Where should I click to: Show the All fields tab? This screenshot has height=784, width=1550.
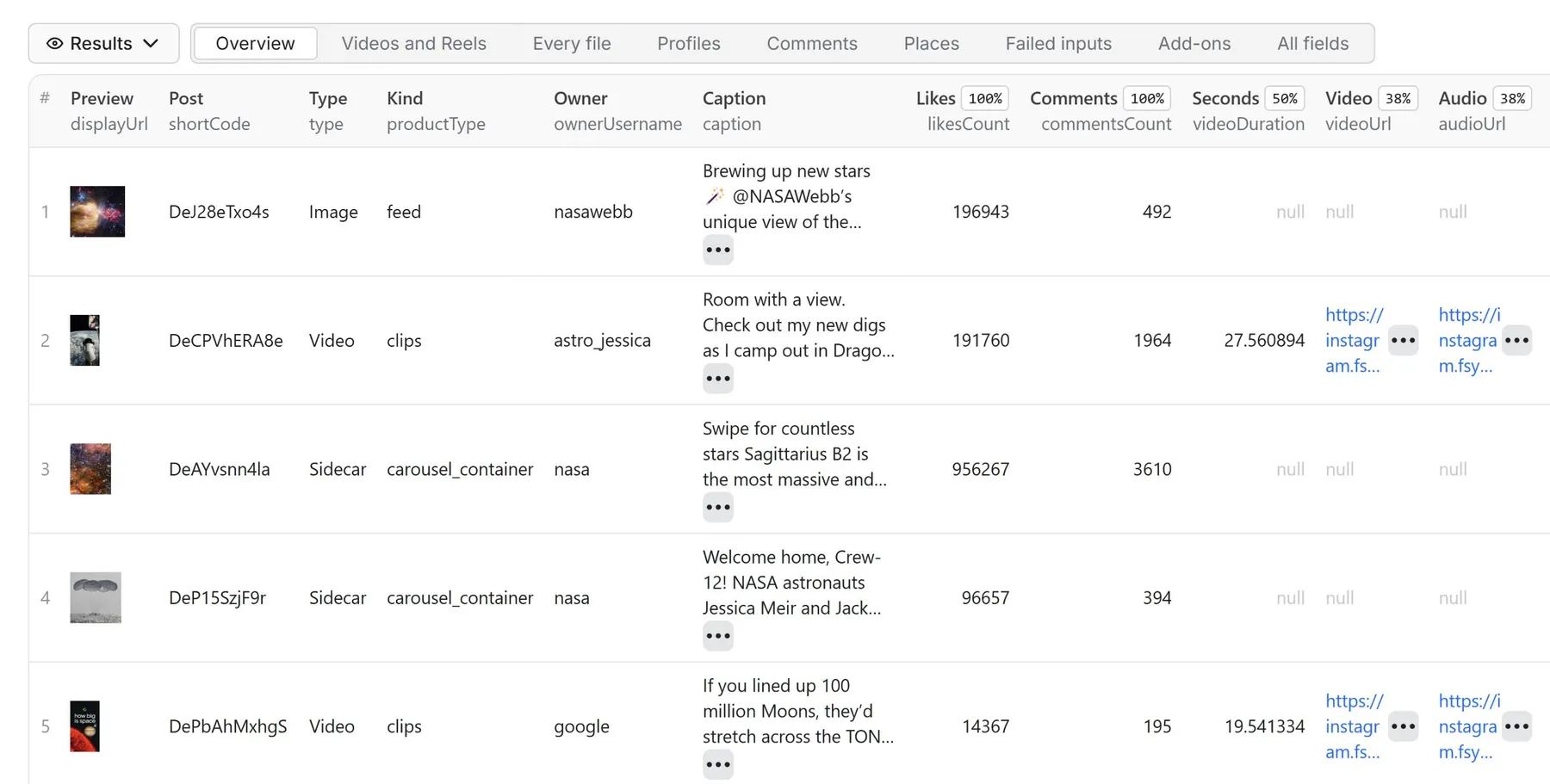(x=1312, y=43)
